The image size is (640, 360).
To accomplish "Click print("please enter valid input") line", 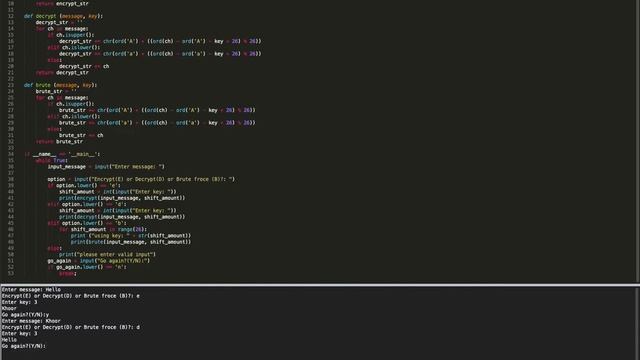I will (107, 255).
